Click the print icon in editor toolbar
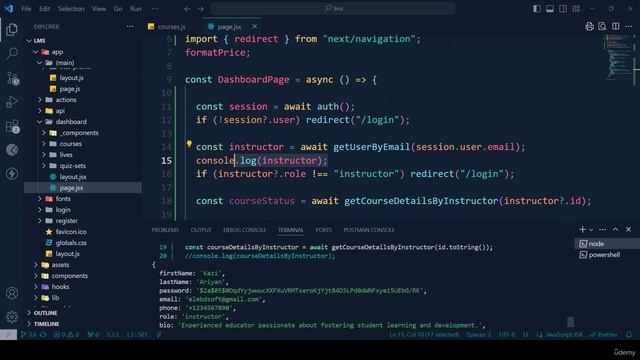Image resolution: width=640 pixels, height=360 pixels. coord(589,27)
